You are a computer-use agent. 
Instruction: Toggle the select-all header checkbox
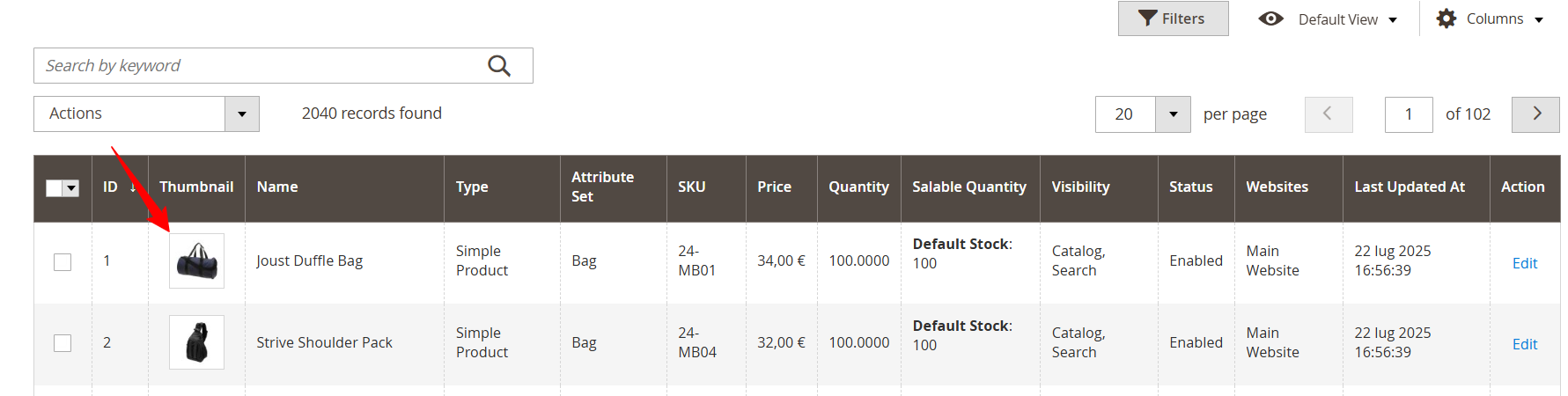click(55, 188)
